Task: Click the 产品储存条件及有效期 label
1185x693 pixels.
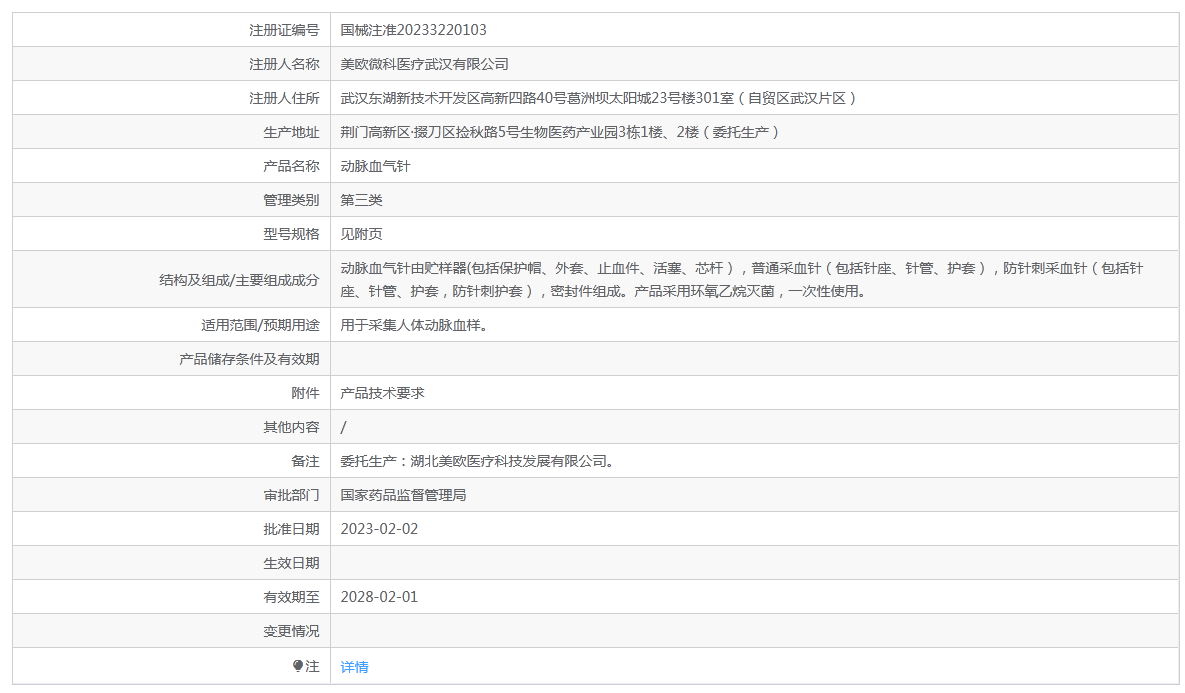Action: click(249, 360)
